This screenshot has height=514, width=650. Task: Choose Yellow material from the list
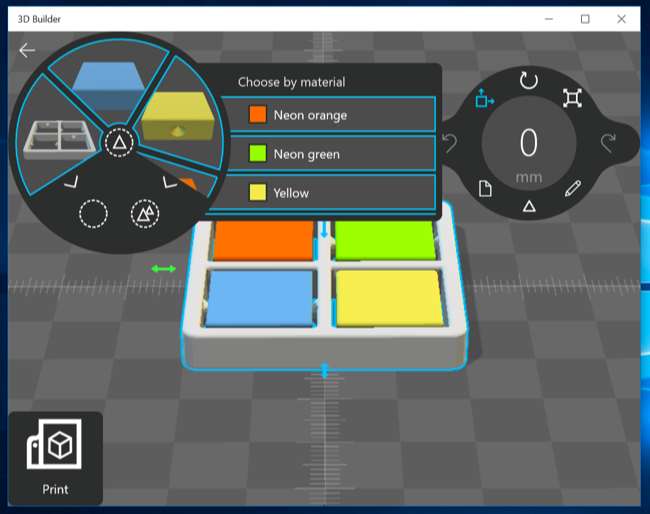328,193
